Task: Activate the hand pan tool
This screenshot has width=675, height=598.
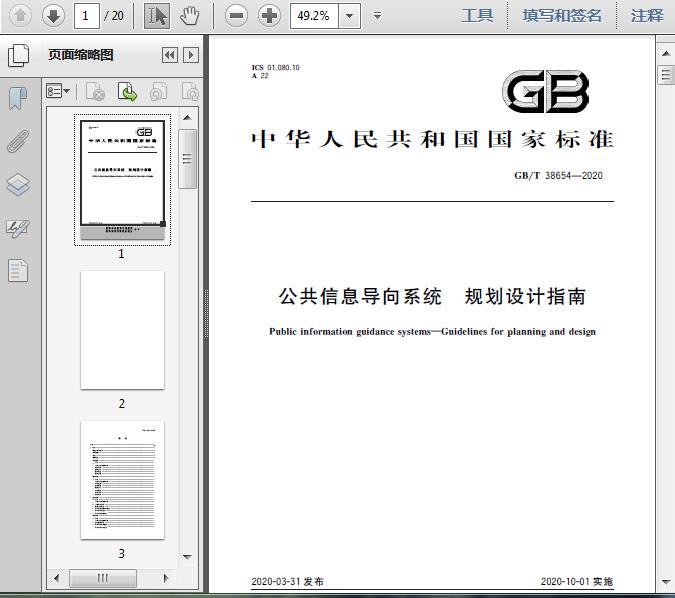Action: tap(189, 16)
